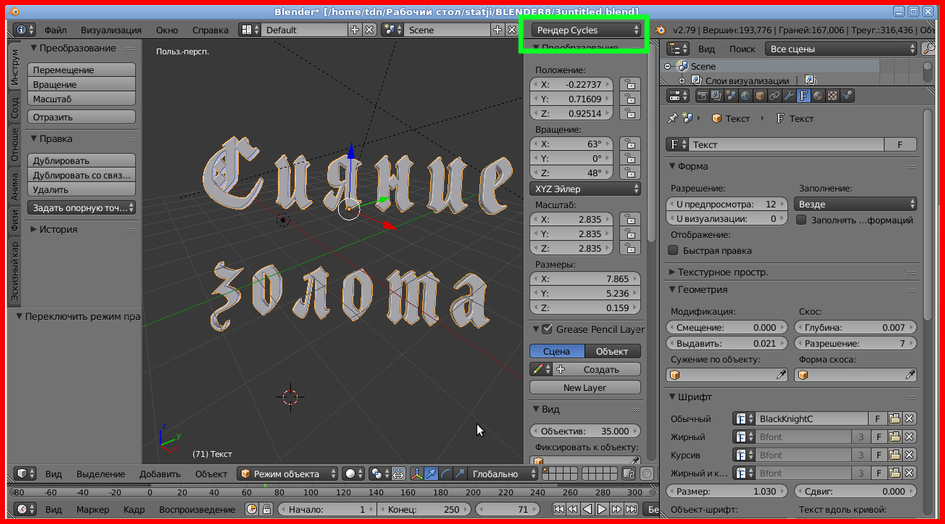Image resolution: width=945 pixels, height=524 pixels.
Task: Toggle fake user F for Текст datablock
Action: [900, 145]
